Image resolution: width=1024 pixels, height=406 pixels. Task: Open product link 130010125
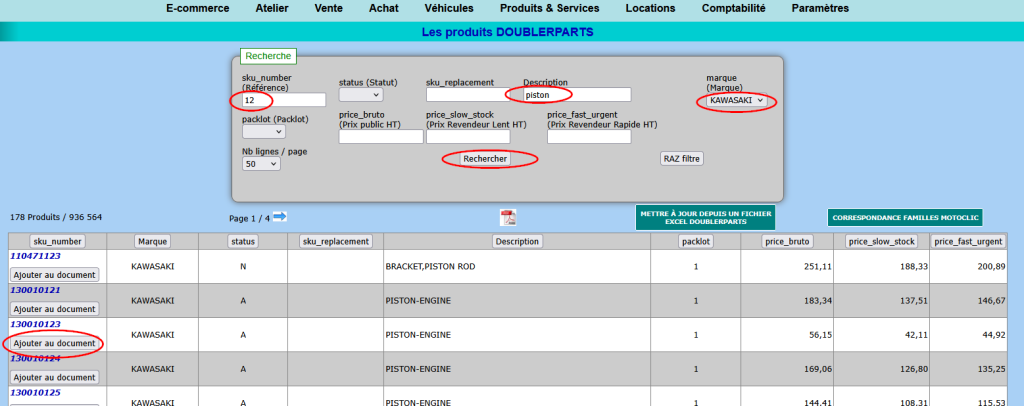pyautogui.click(x=35, y=392)
